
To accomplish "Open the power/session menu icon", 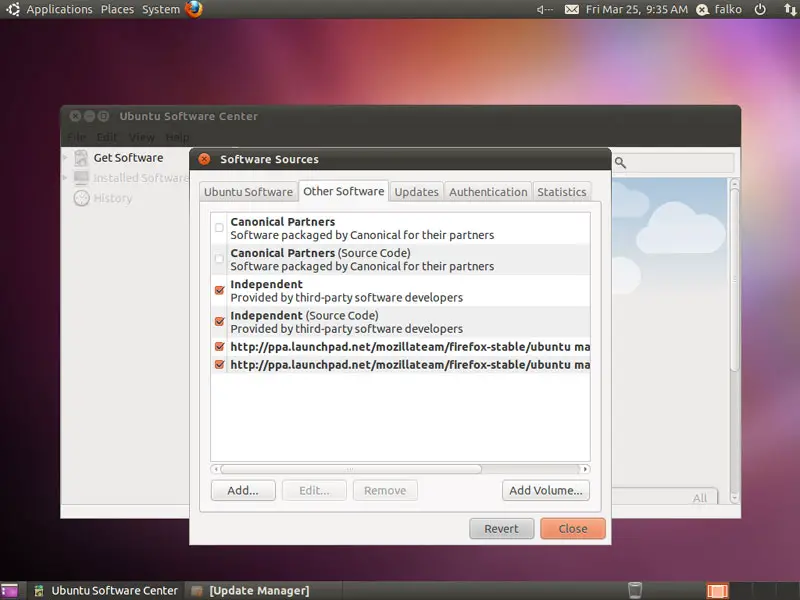I will tap(760, 9).
